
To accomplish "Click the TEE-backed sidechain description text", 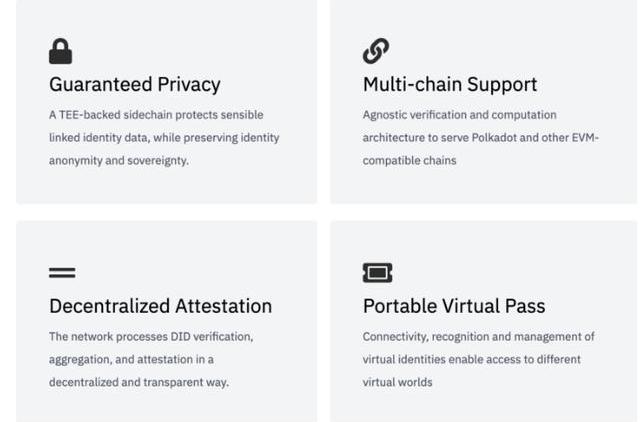I will point(164,138).
